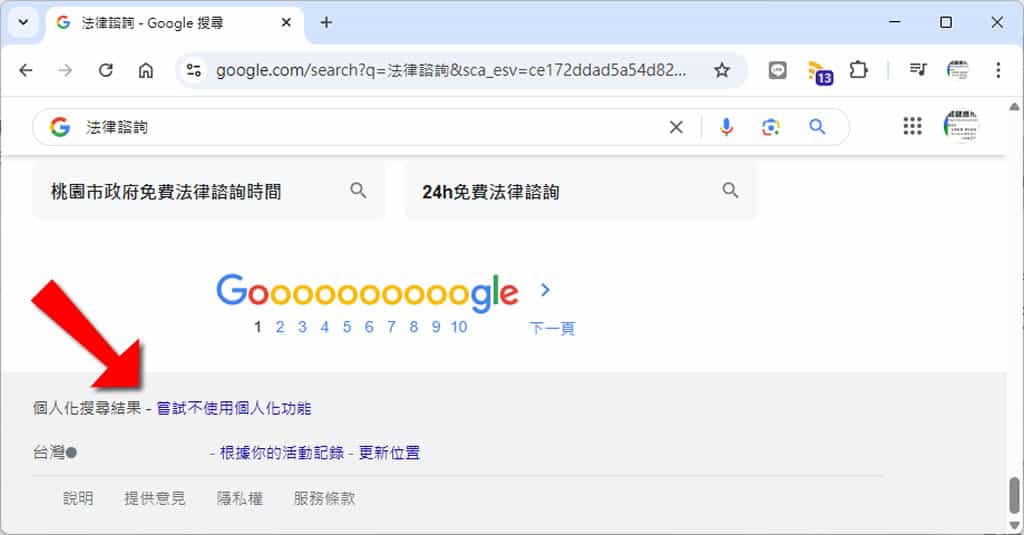This screenshot has width=1024, height=535.
Task: Go to results page 8
Action: point(413,327)
